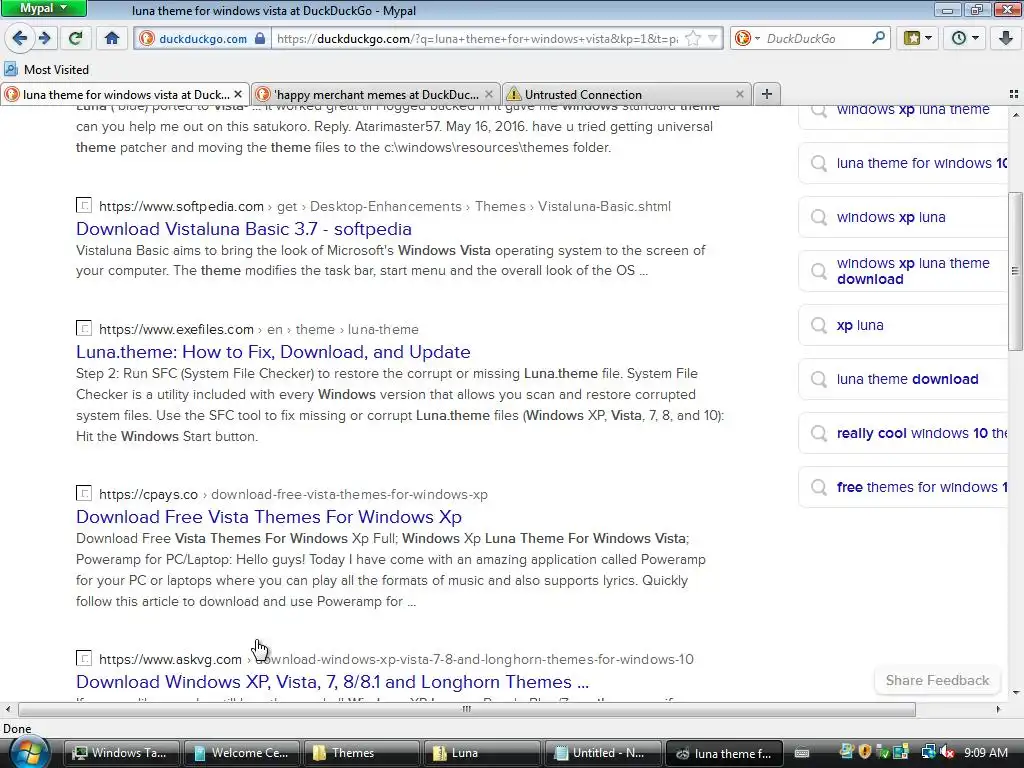Click the scroll down arrow of vertical scrollbar
The height and width of the screenshot is (768, 1024).
tap(1016, 693)
